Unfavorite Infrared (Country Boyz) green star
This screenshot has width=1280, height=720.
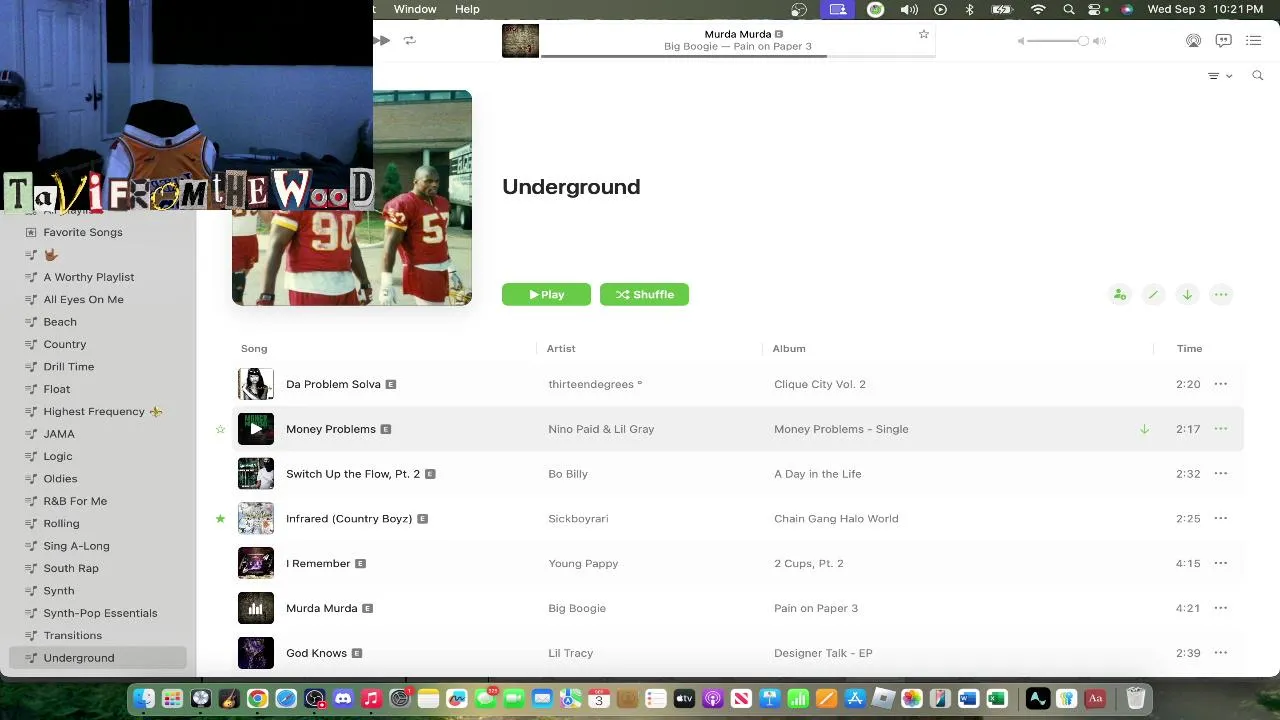click(221, 518)
